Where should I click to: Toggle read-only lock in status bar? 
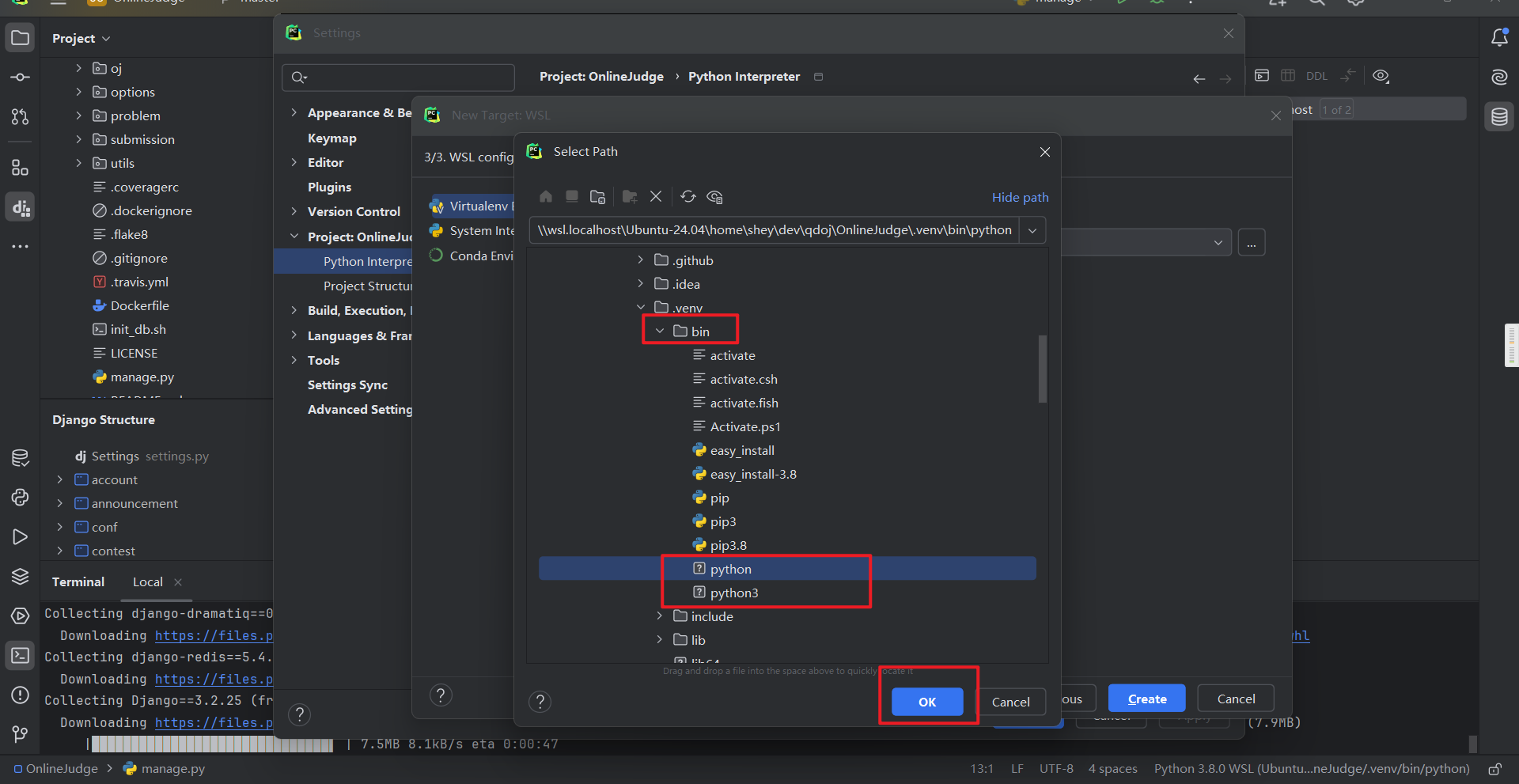point(1494,769)
